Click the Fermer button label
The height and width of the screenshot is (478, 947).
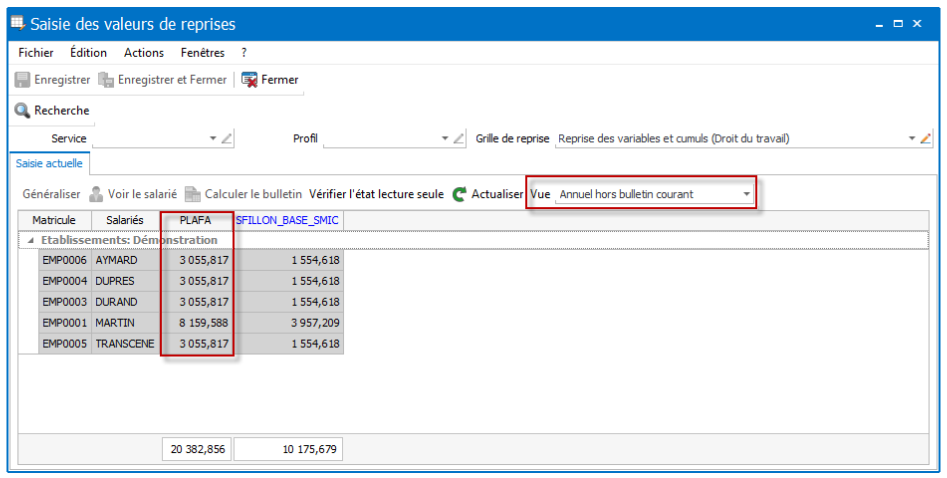280,80
